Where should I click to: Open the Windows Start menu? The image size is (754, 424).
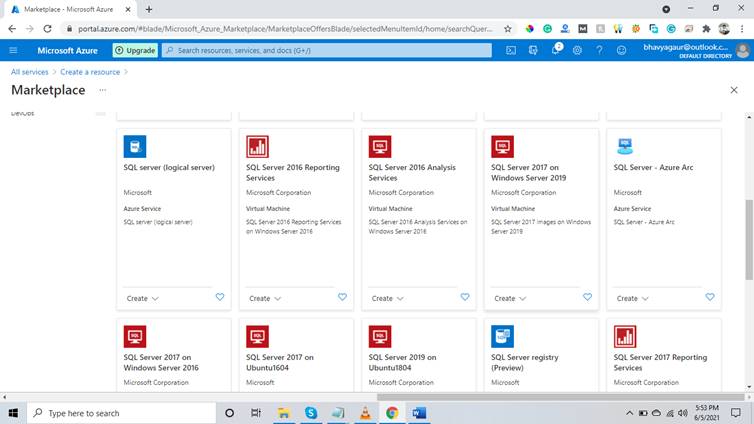[13, 413]
